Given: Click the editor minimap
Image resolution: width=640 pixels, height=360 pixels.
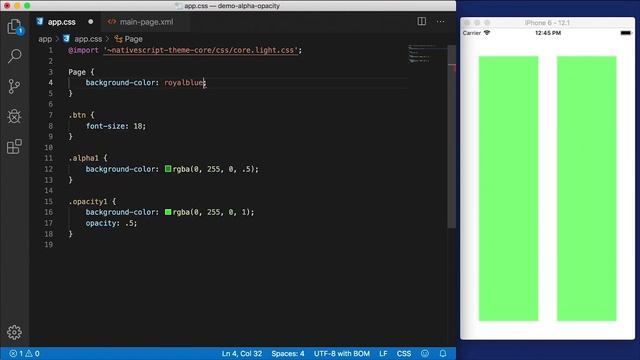Looking at the screenshot, I should pyautogui.click(x=427, y=54).
